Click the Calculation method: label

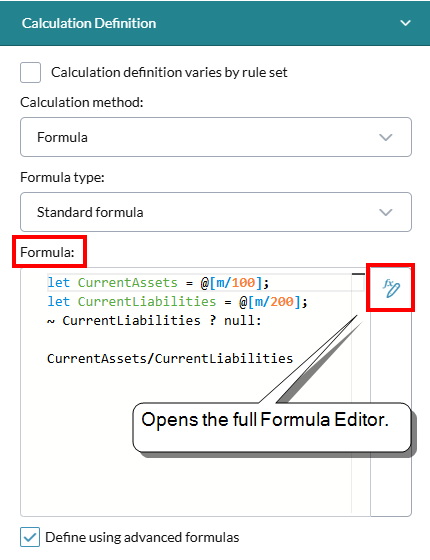(x=82, y=102)
